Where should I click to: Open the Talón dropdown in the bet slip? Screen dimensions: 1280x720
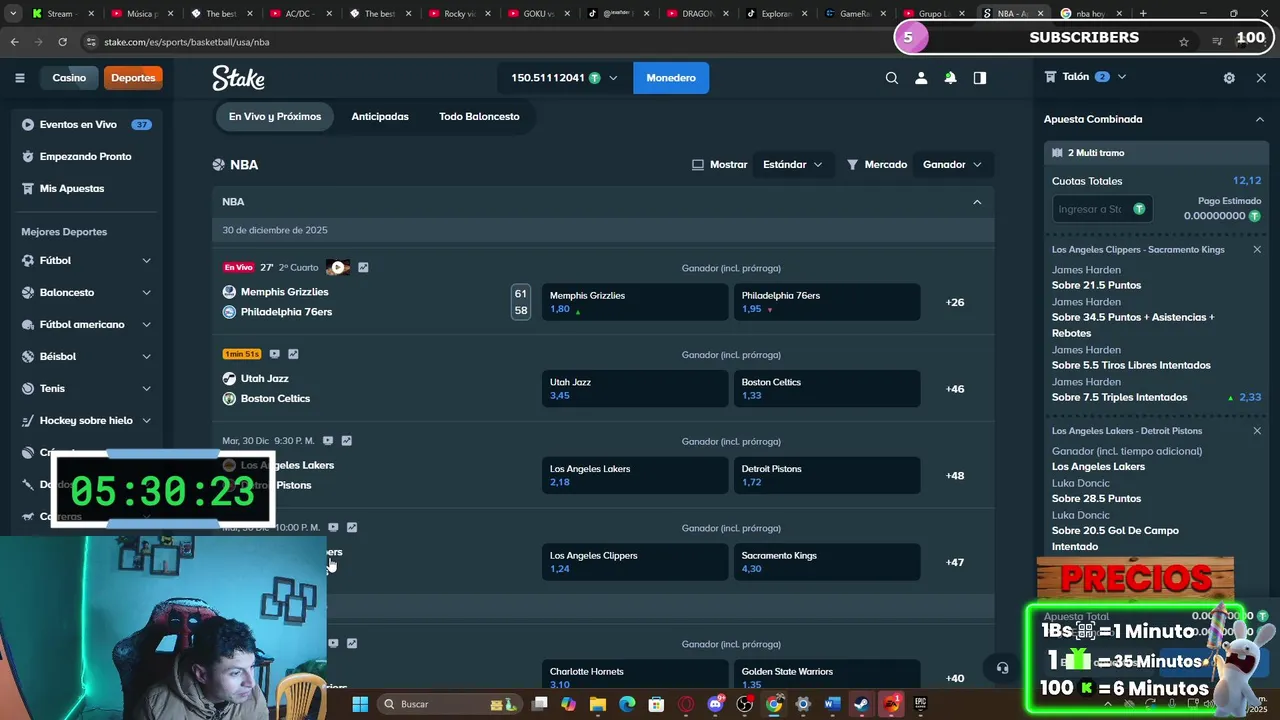tap(1122, 77)
